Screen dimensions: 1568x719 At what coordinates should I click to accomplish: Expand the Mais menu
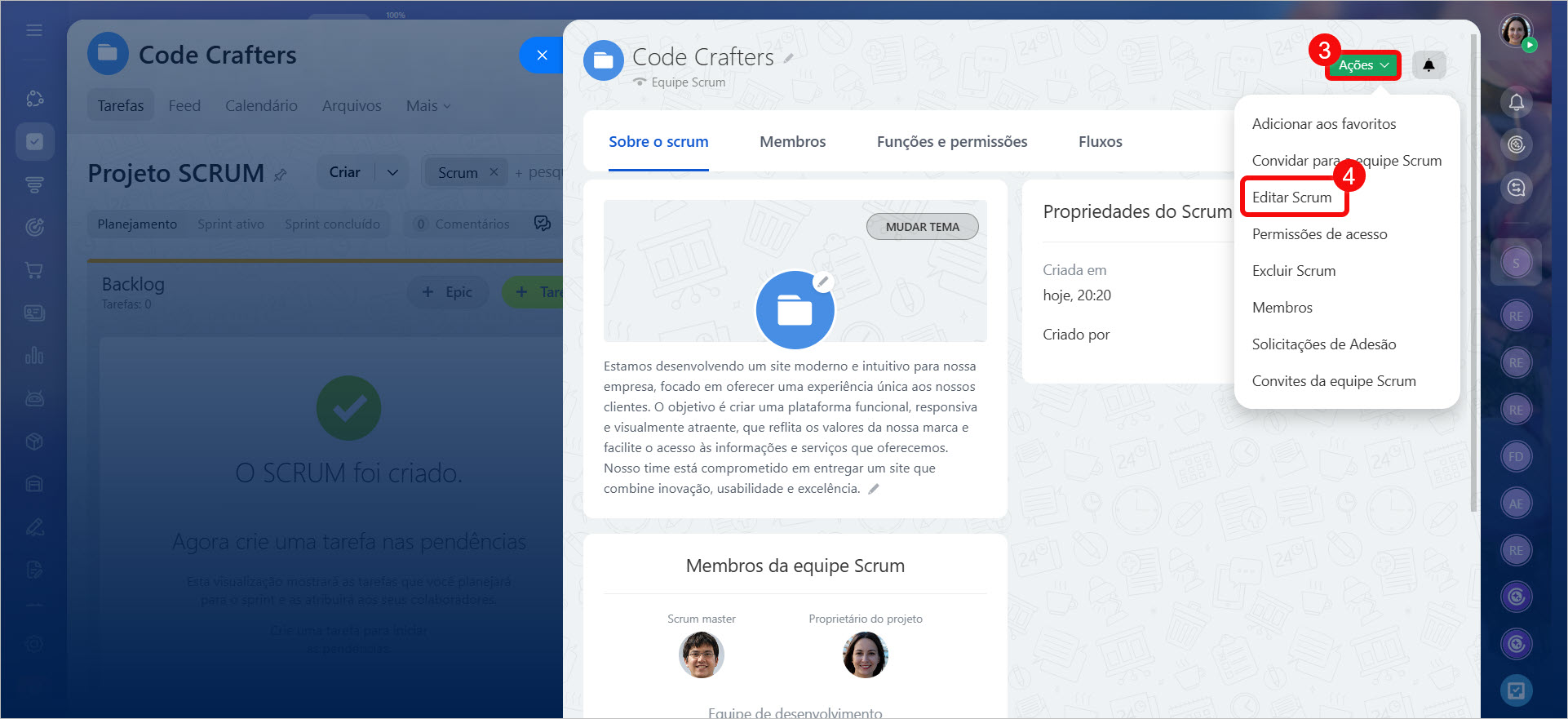click(x=428, y=106)
